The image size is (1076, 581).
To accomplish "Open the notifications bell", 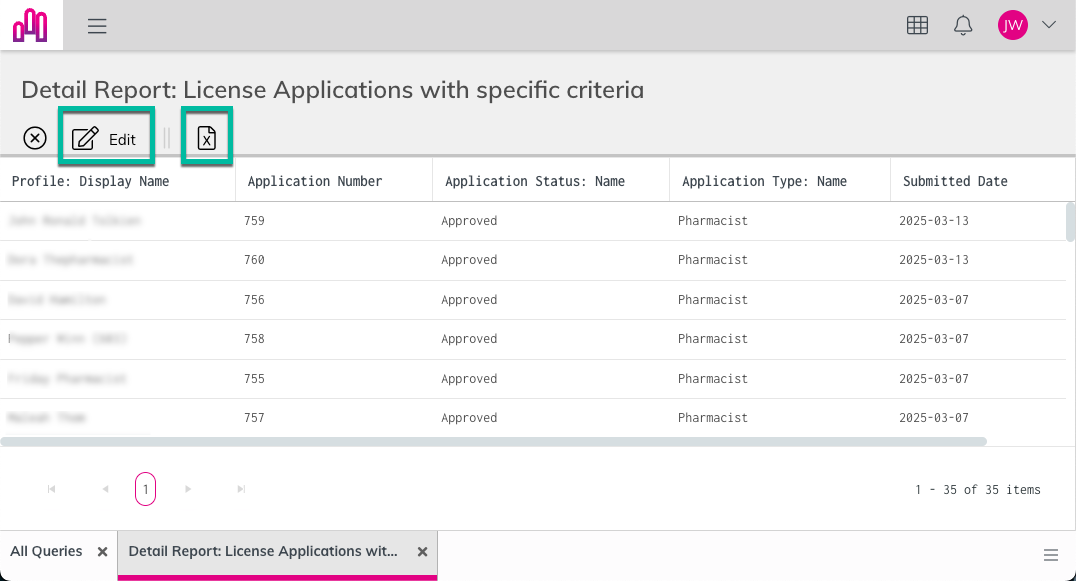I will click(963, 25).
